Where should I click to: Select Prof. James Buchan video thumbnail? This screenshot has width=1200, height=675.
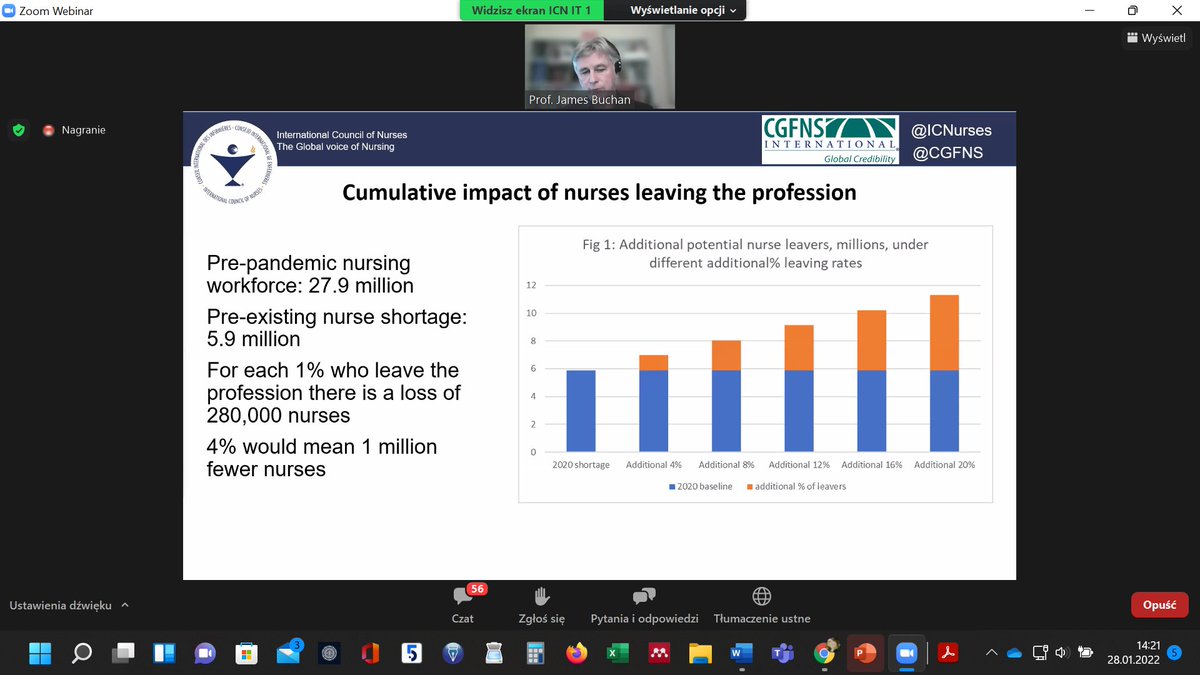[600, 66]
